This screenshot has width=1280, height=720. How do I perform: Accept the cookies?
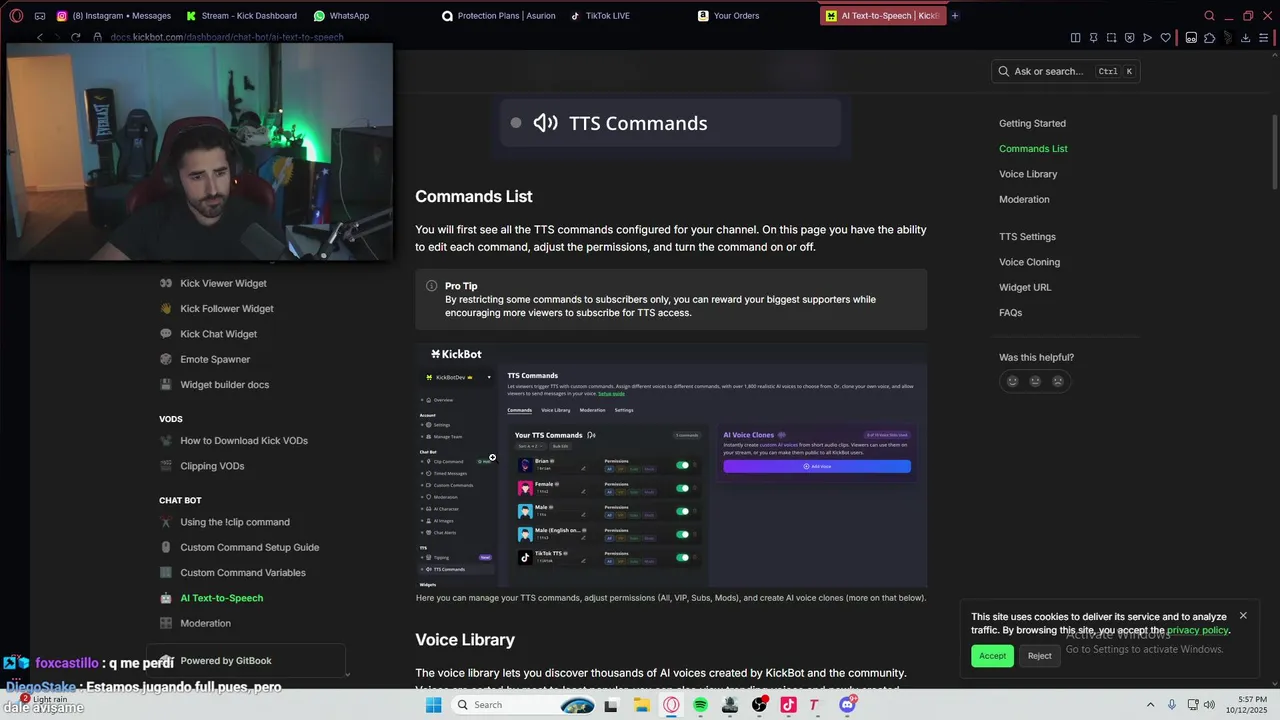[992, 656]
